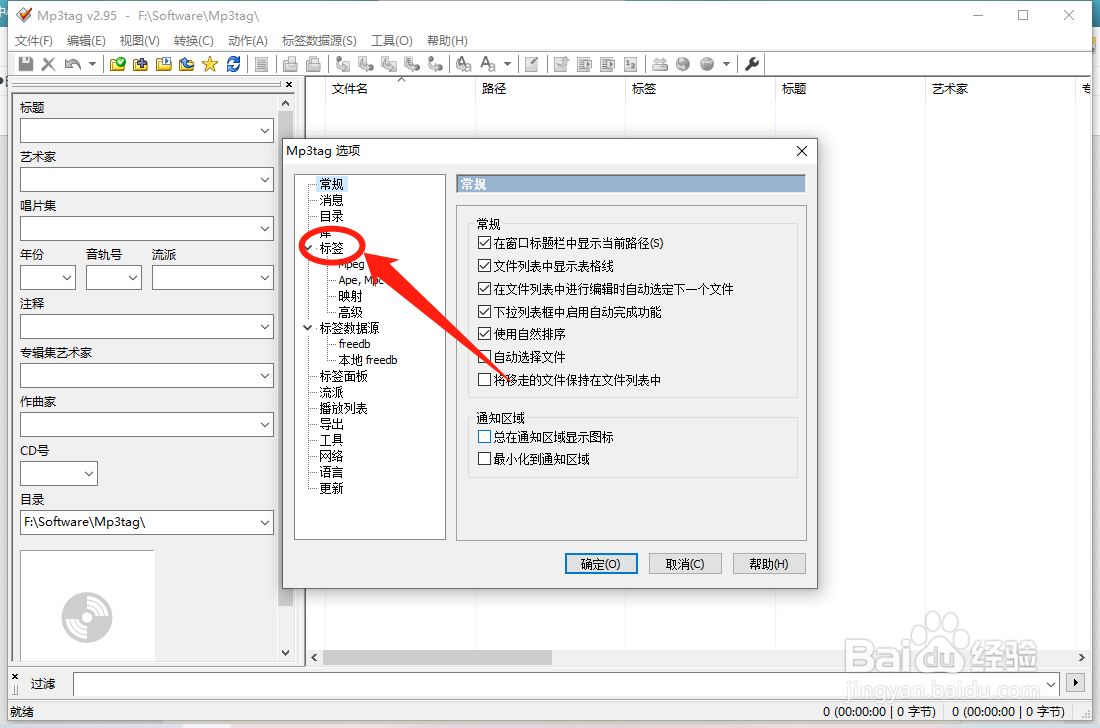The image size is (1100, 728).
Task: Click the Extended tags pencil-on-page icon
Action: 532,64
